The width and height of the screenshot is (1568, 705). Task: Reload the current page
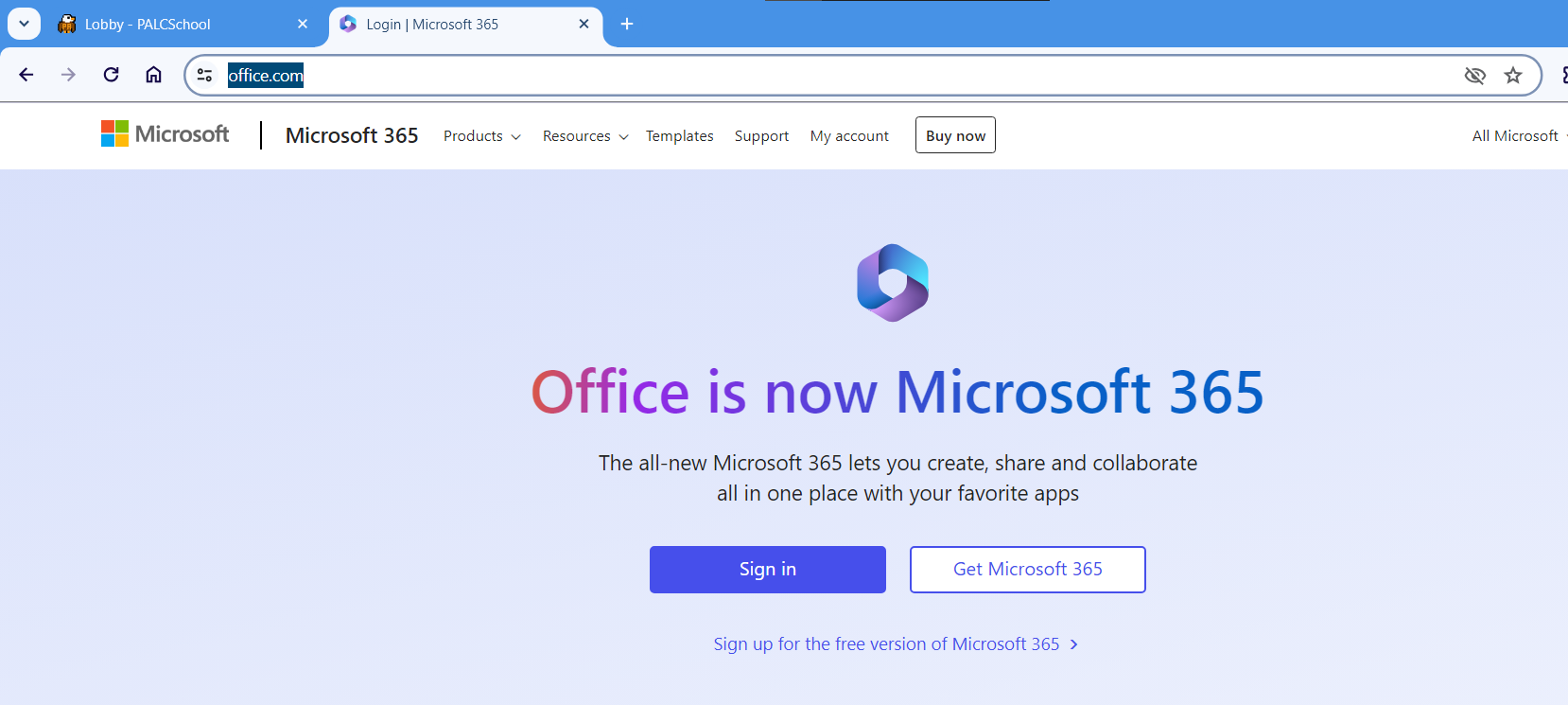point(111,75)
